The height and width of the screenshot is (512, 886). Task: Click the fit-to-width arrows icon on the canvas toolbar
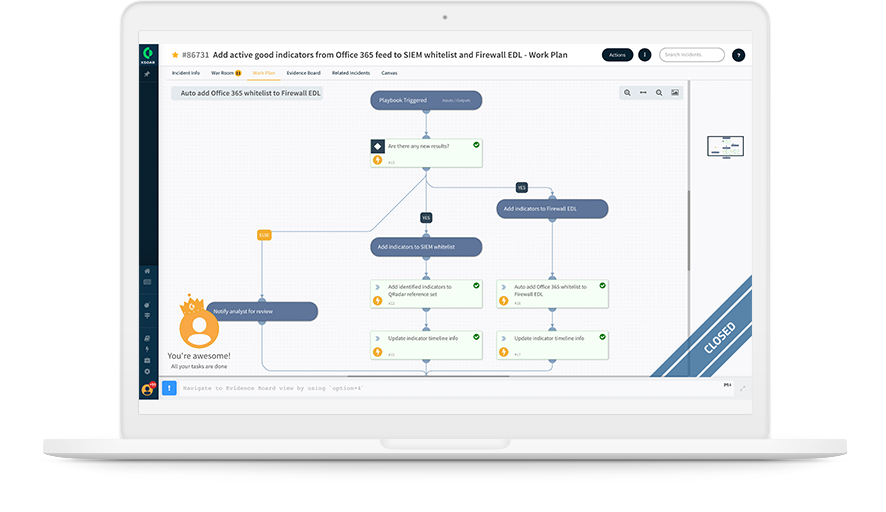(x=643, y=93)
